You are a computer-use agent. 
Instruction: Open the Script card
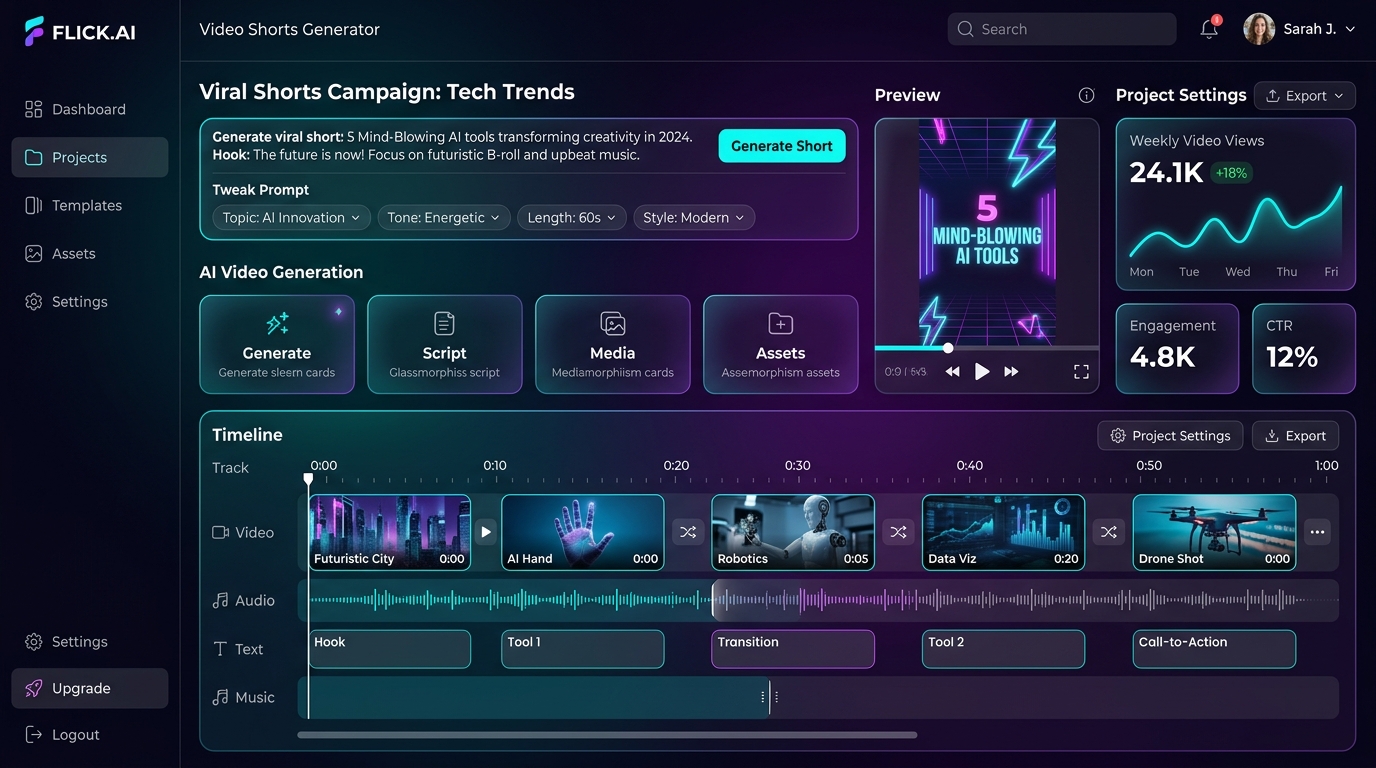click(x=445, y=344)
